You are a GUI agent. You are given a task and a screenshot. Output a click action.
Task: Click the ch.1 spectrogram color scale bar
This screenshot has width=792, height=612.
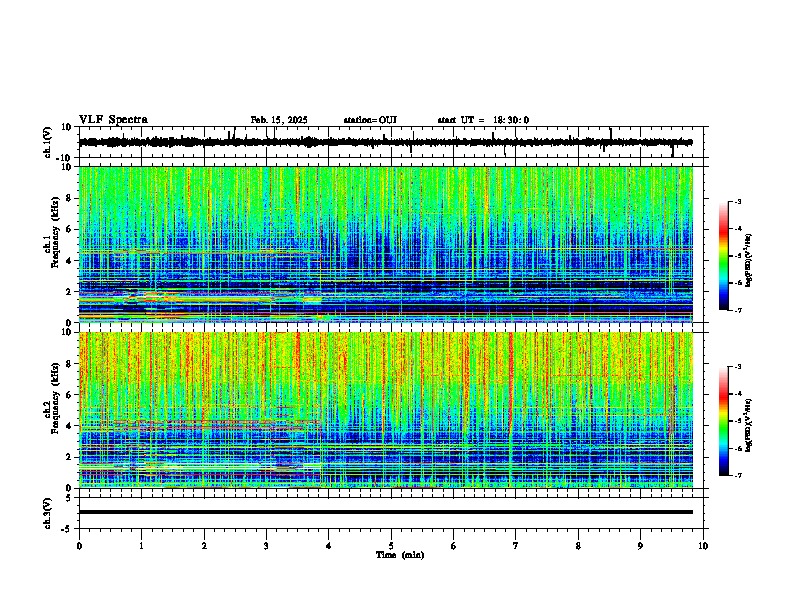coord(723,256)
